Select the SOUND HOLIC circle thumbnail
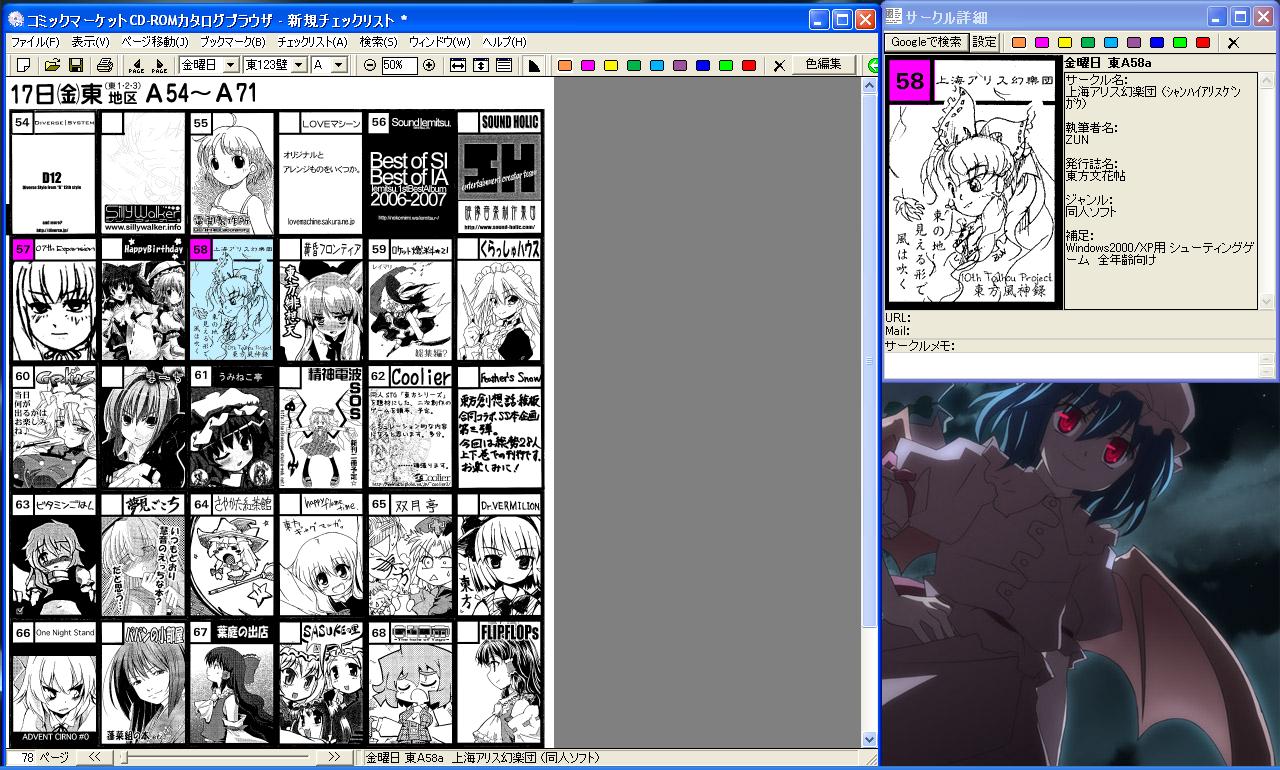The height and width of the screenshot is (770, 1280). pyautogui.click(x=499, y=173)
